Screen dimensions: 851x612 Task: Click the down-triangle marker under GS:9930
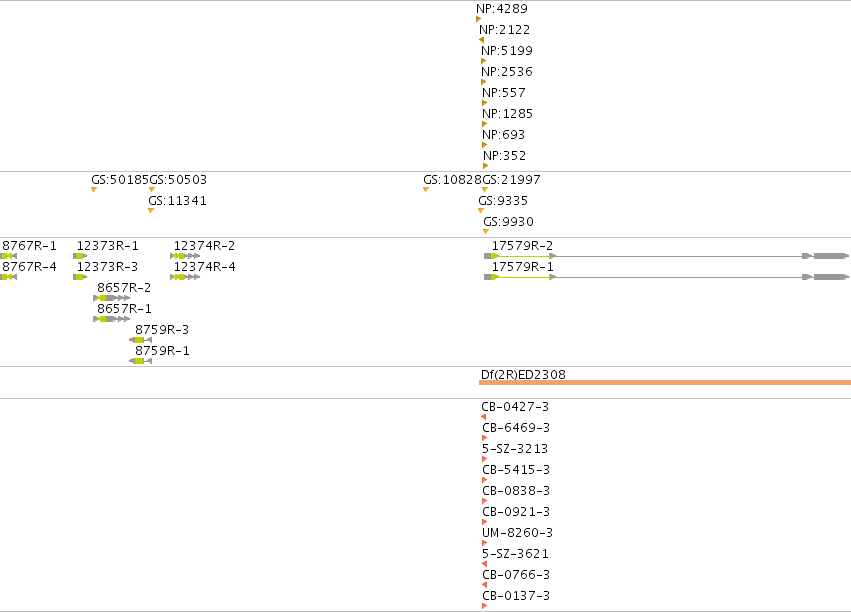click(x=486, y=232)
